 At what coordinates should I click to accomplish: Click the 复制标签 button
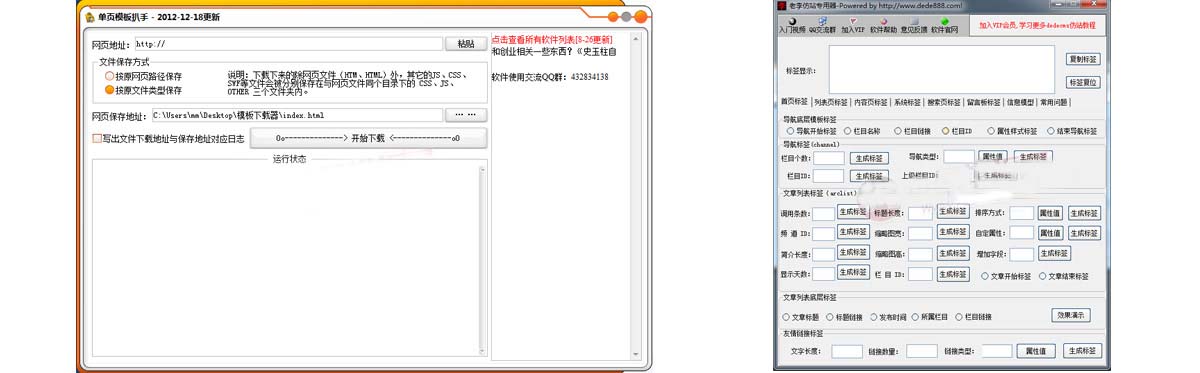[1084, 59]
